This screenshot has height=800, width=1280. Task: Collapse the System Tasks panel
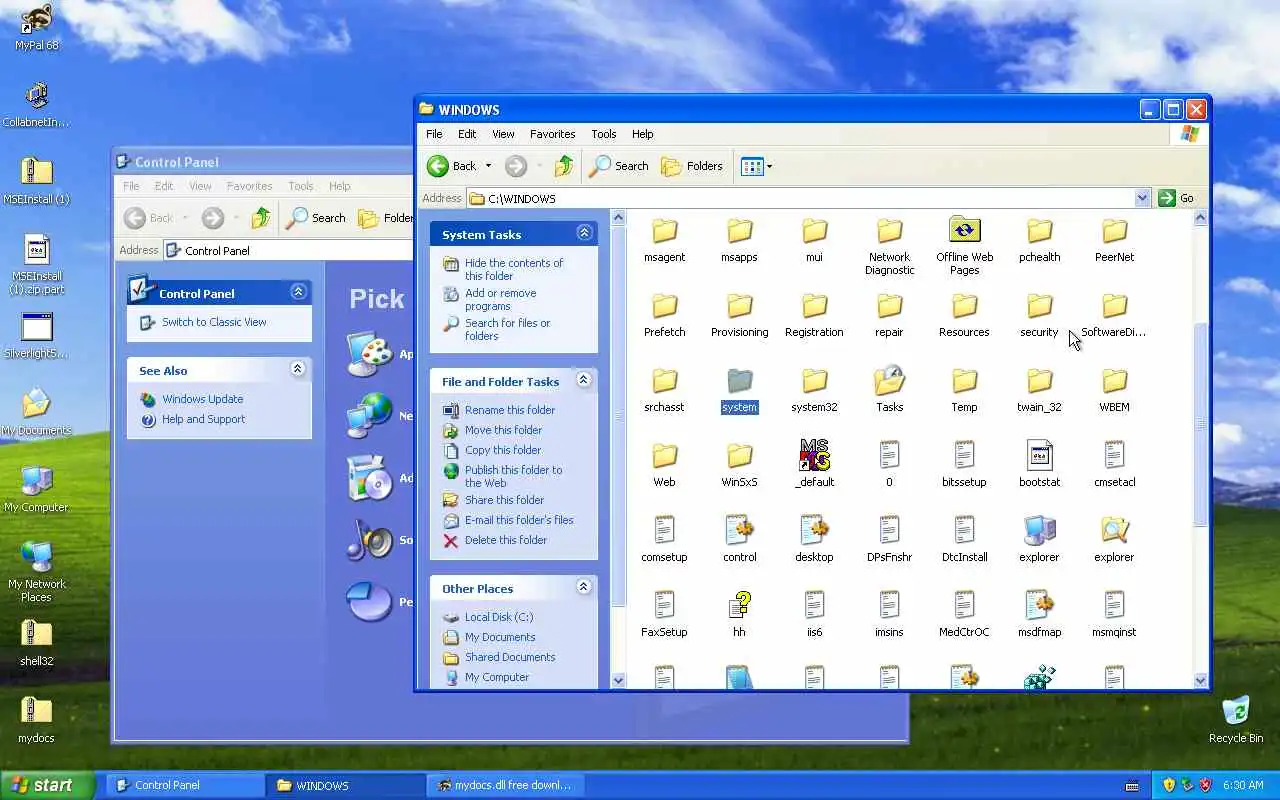(x=584, y=233)
